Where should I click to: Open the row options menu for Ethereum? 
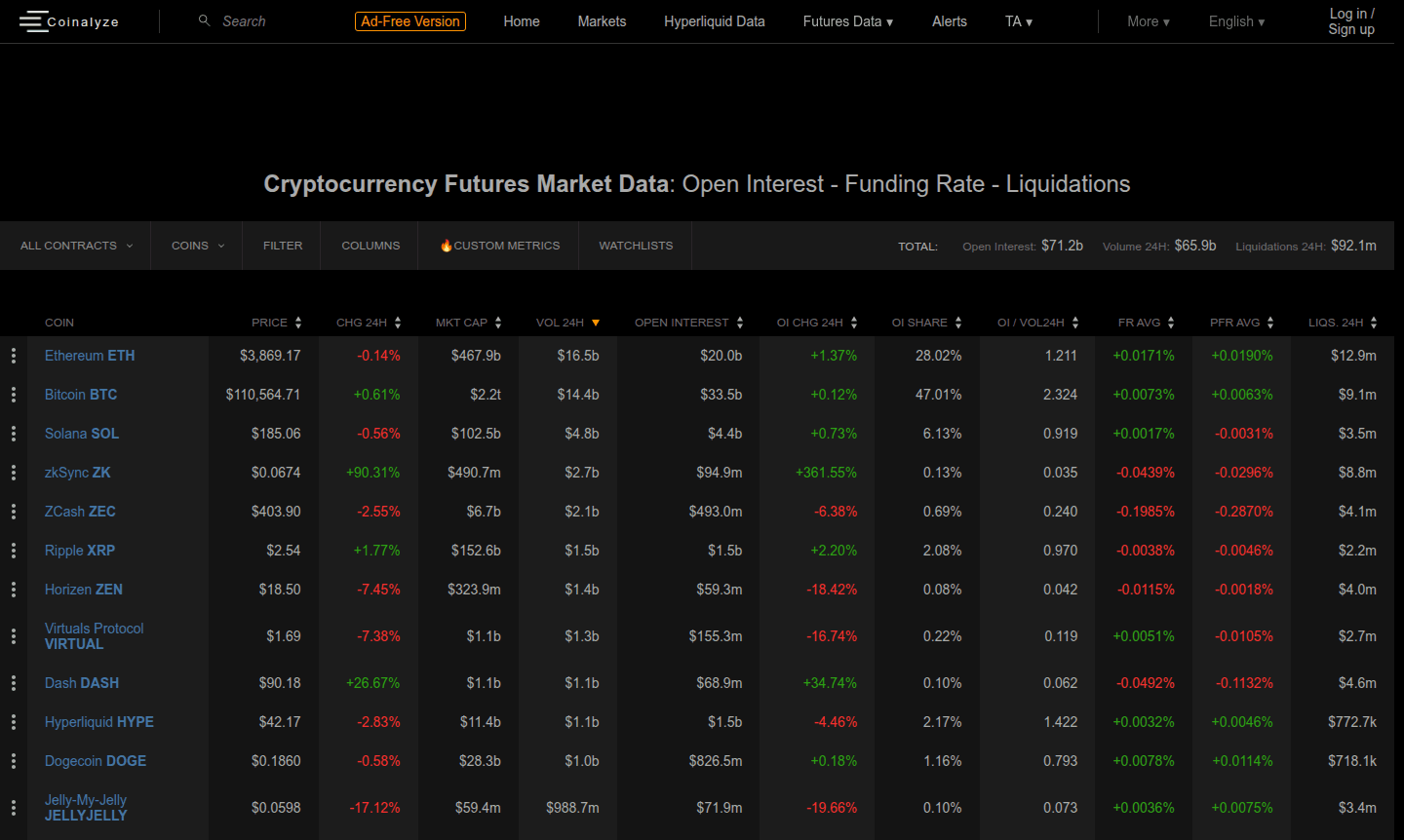tap(14, 355)
